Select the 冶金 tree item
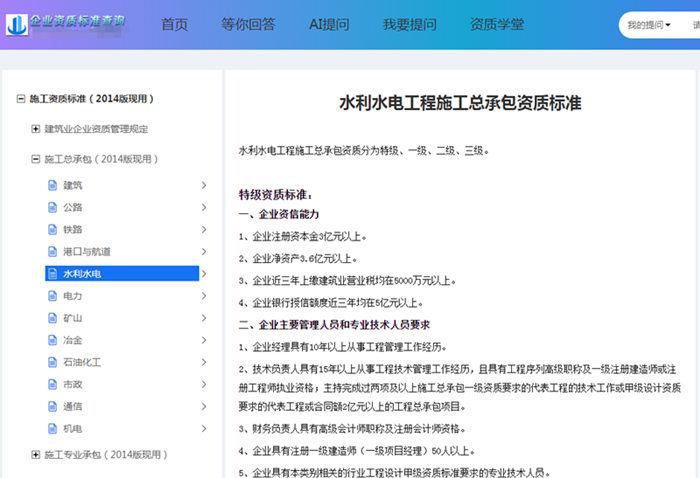 pos(73,340)
